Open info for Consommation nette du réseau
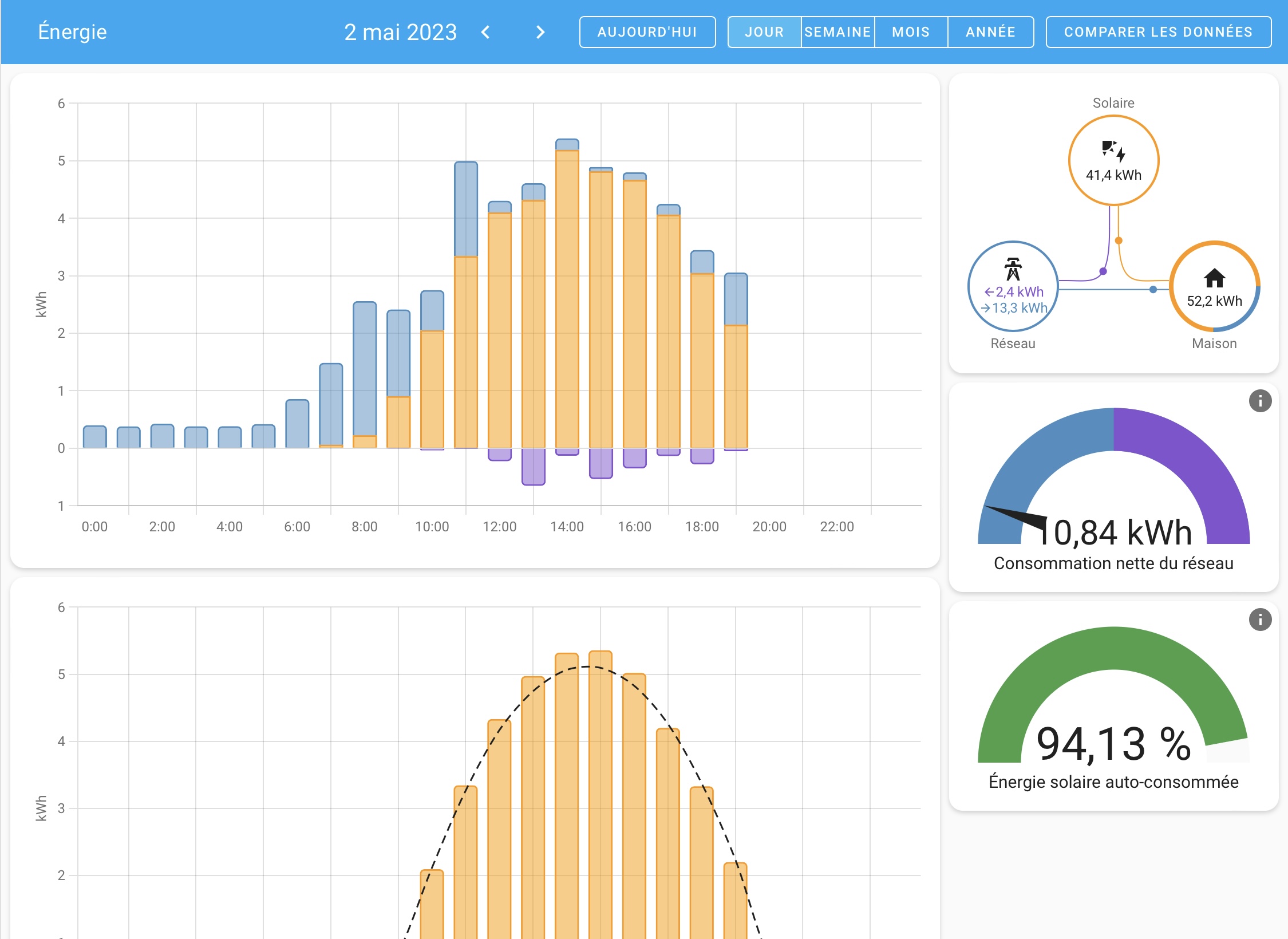This screenshot has width=1288, height=939. pyautogui.click(x=1260, y=401)
